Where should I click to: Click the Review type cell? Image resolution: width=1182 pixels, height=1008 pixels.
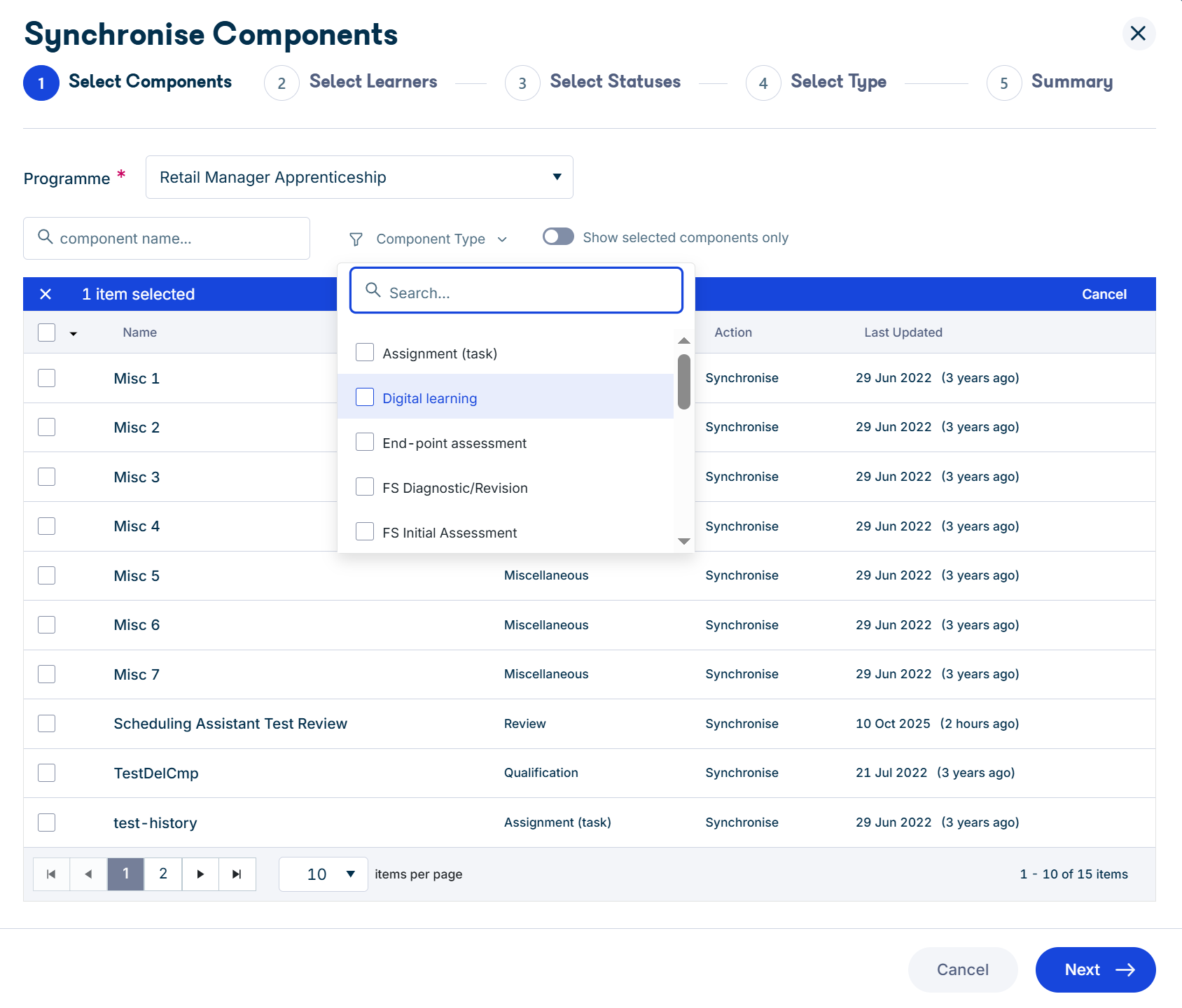(x=525, y=724)
